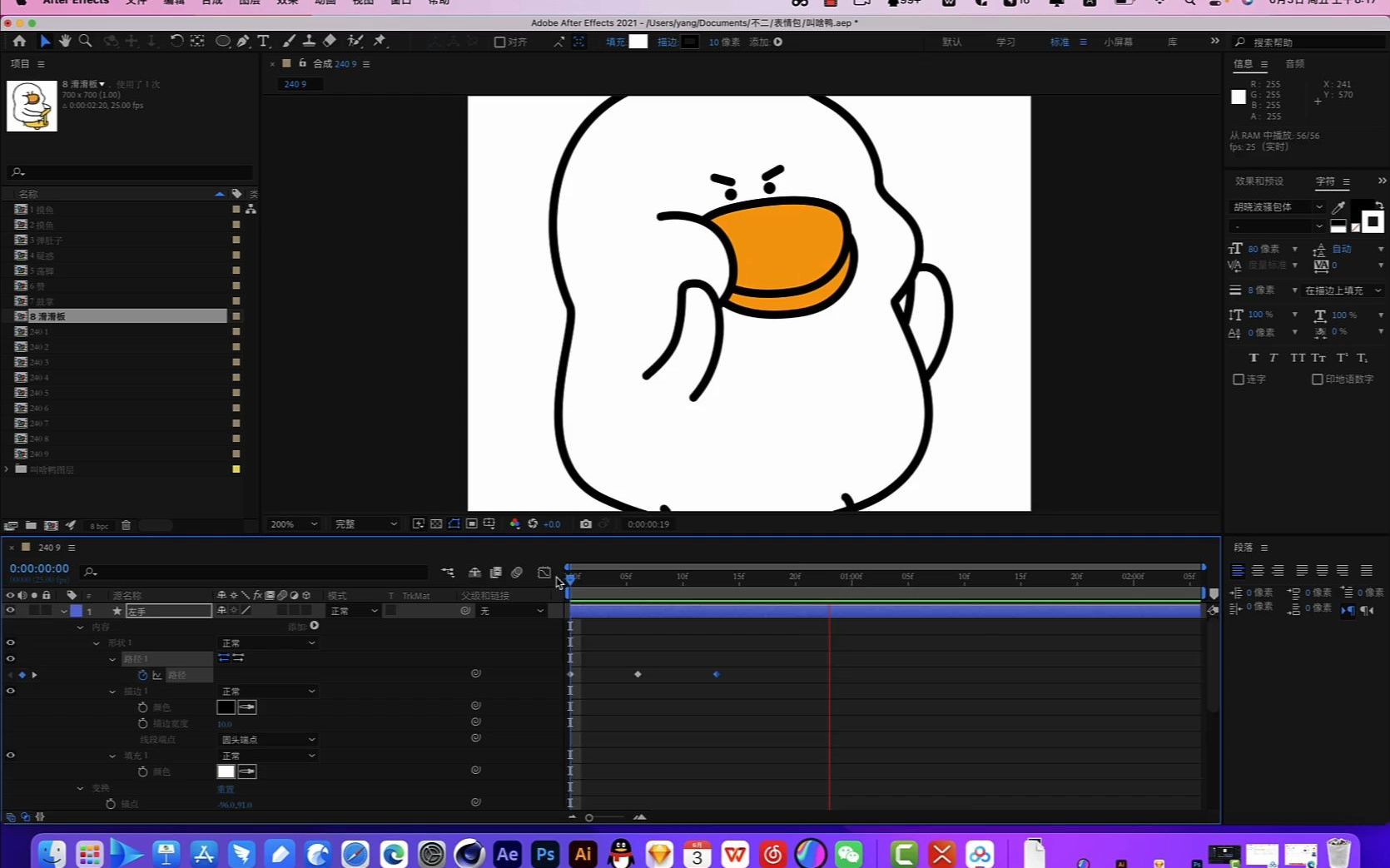Image resolution: width=1390 pixels, height=868 pixels.
Task: Select the Roto Brush tool
Action: [x=355, y=41]
